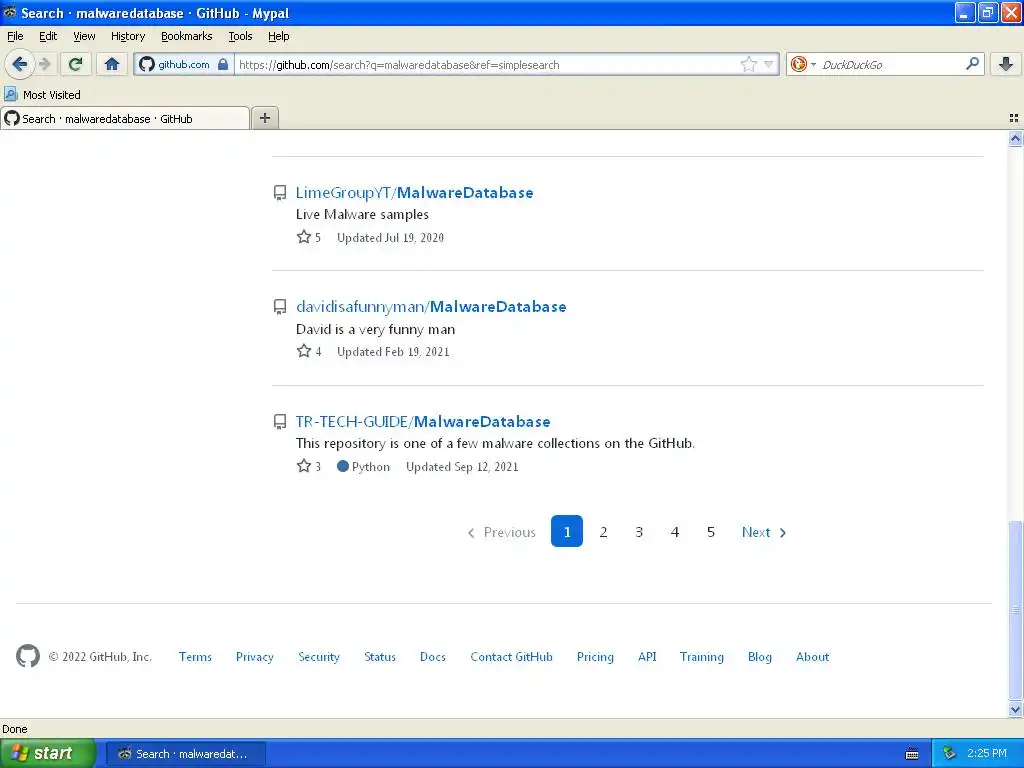The height and width of the screenshot is (768, 1024).
Task: Click the search magnifier icon
Action: (x=972, y=63)
